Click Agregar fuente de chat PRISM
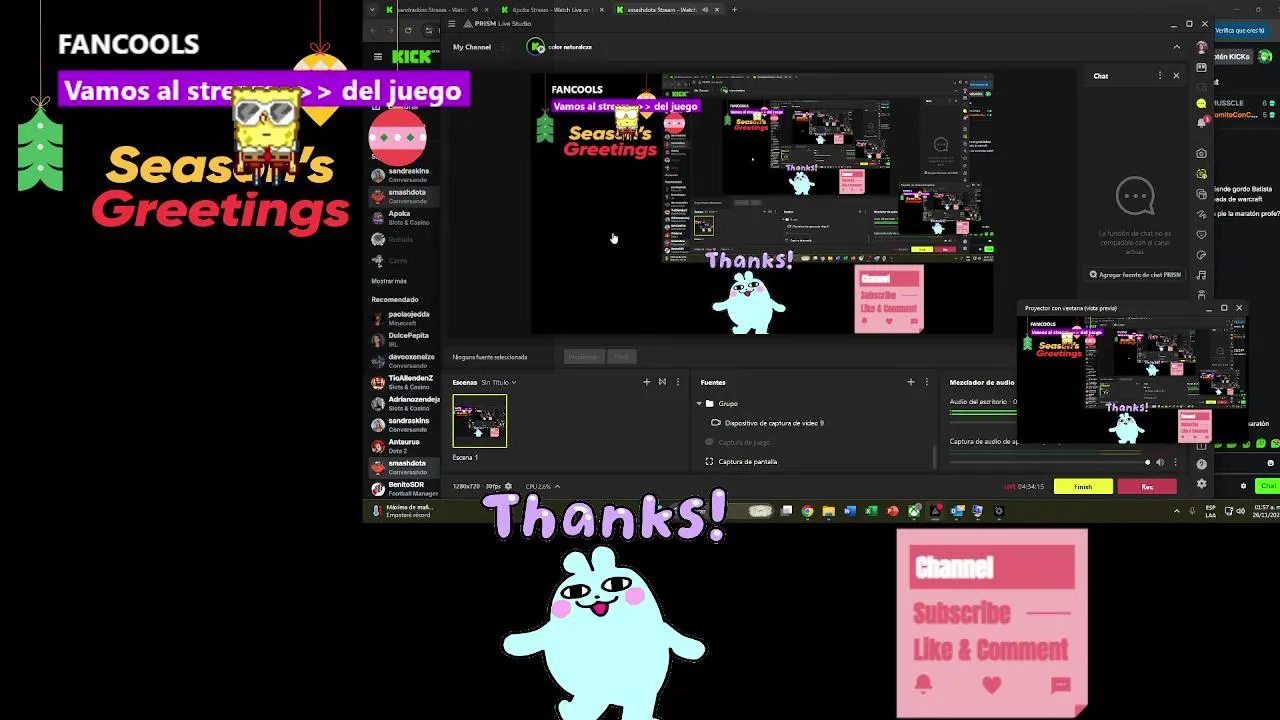This screenshot has height=720, width=1280. (1135, 274)
